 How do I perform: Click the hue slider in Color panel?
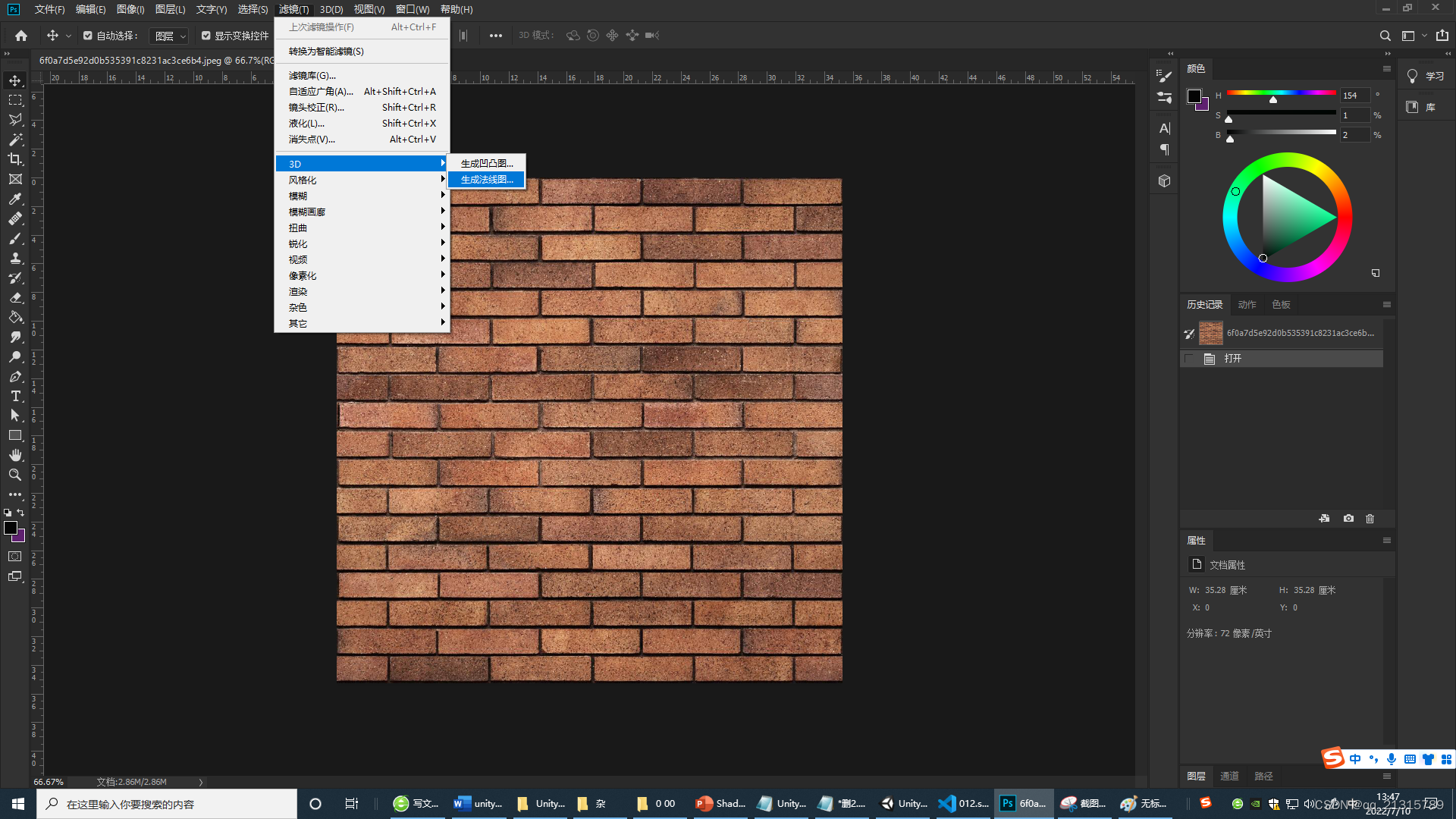(1281, 93)
